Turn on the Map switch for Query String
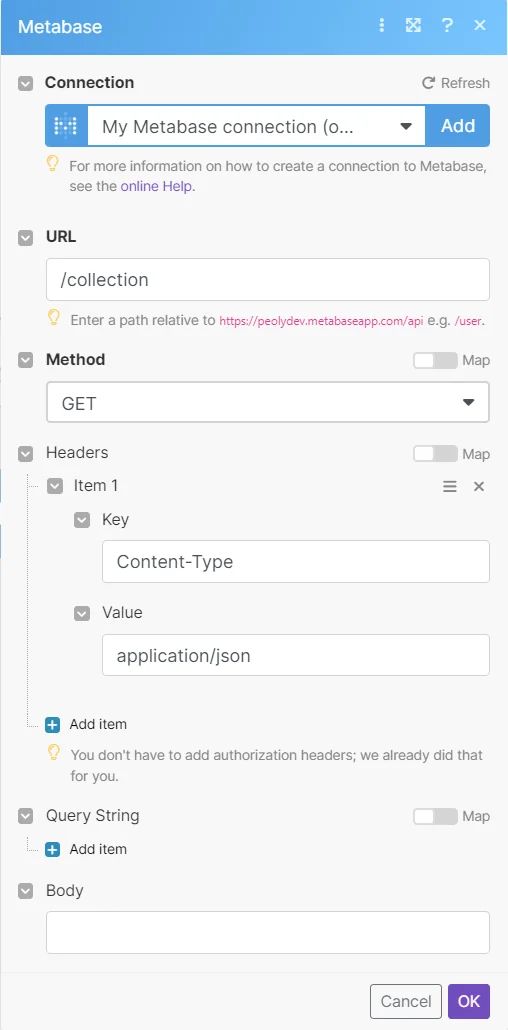The width and height of the screenshot is (508, 1030). click(435, 817)
